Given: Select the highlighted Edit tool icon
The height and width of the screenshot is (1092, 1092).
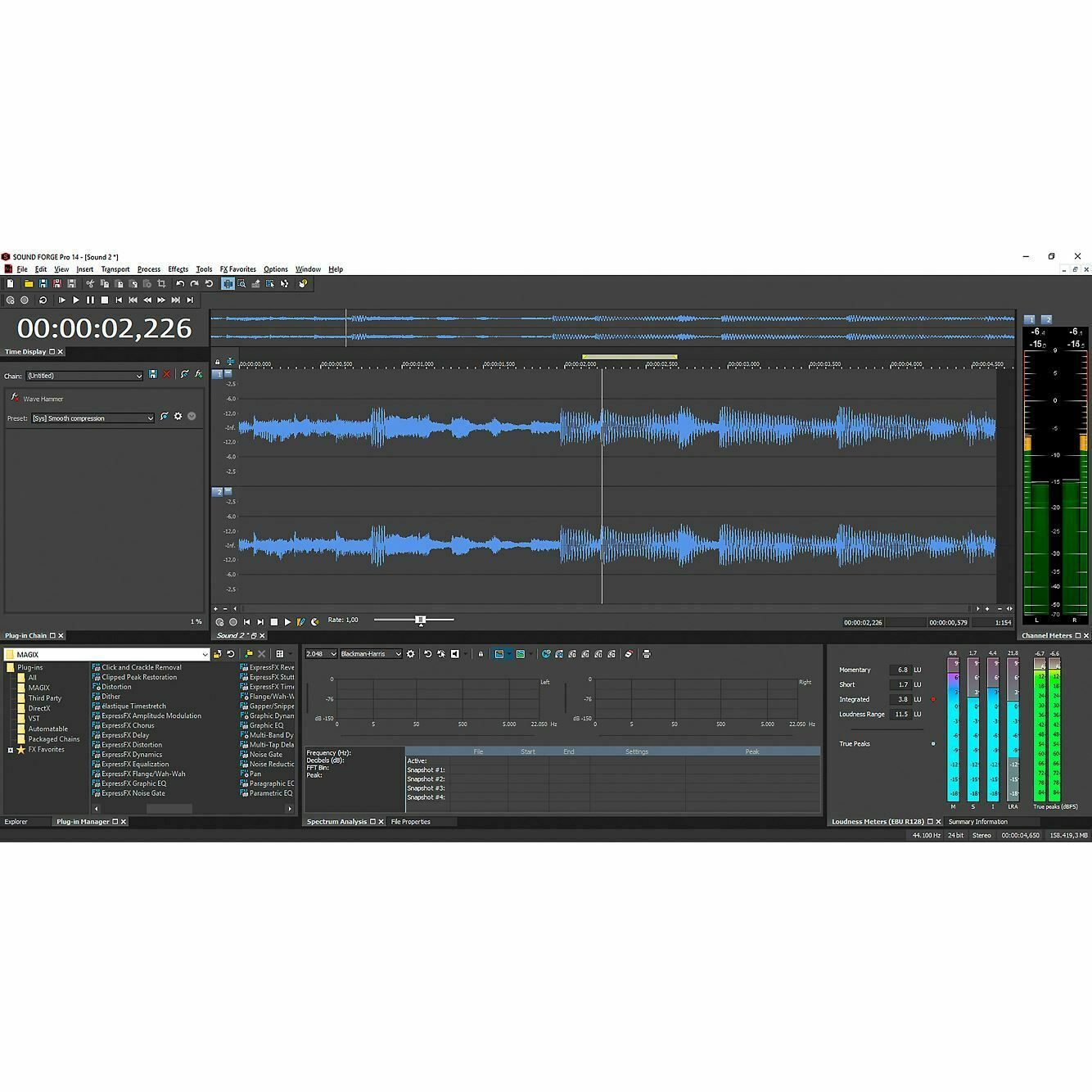Looking at the screenshot, I should tap(228, 284).
